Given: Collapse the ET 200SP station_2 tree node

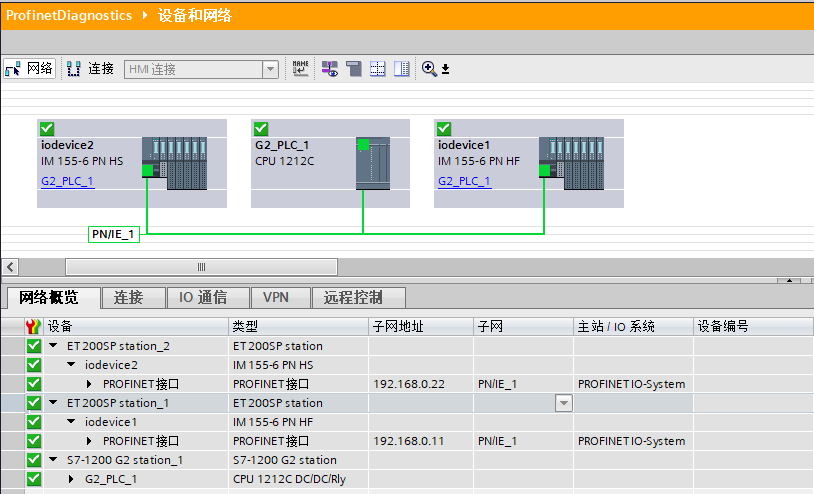Looking at the screenshot, I should pyautogui.click(x=53, y=346).
